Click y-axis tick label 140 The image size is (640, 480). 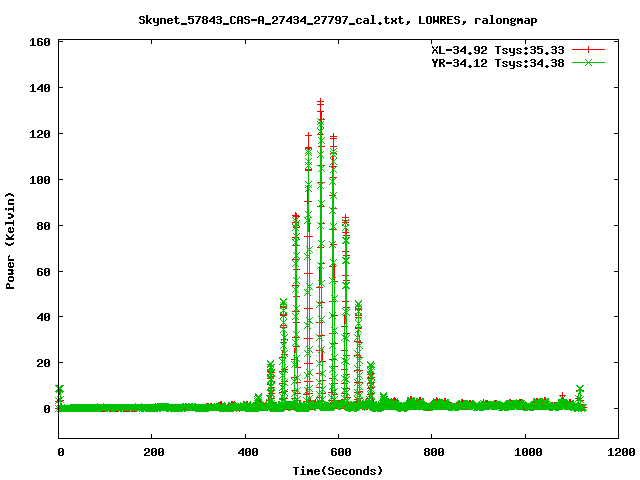pyautogui.click(x=40, y=88)
